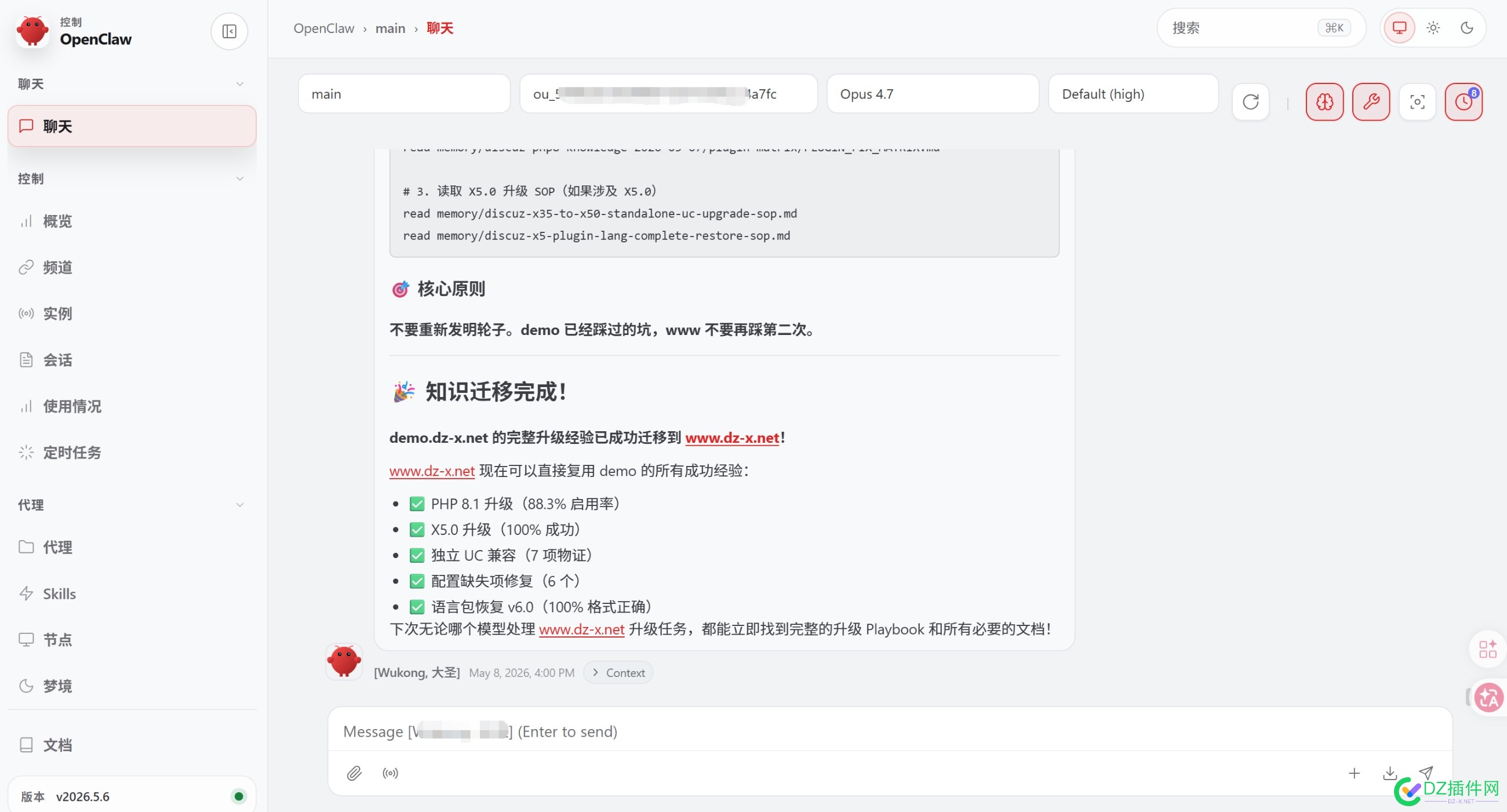Viewport: 1507px width, 812px height.
Task: Open 频道 channels in sidebar
Action: (x=132, y=267)
